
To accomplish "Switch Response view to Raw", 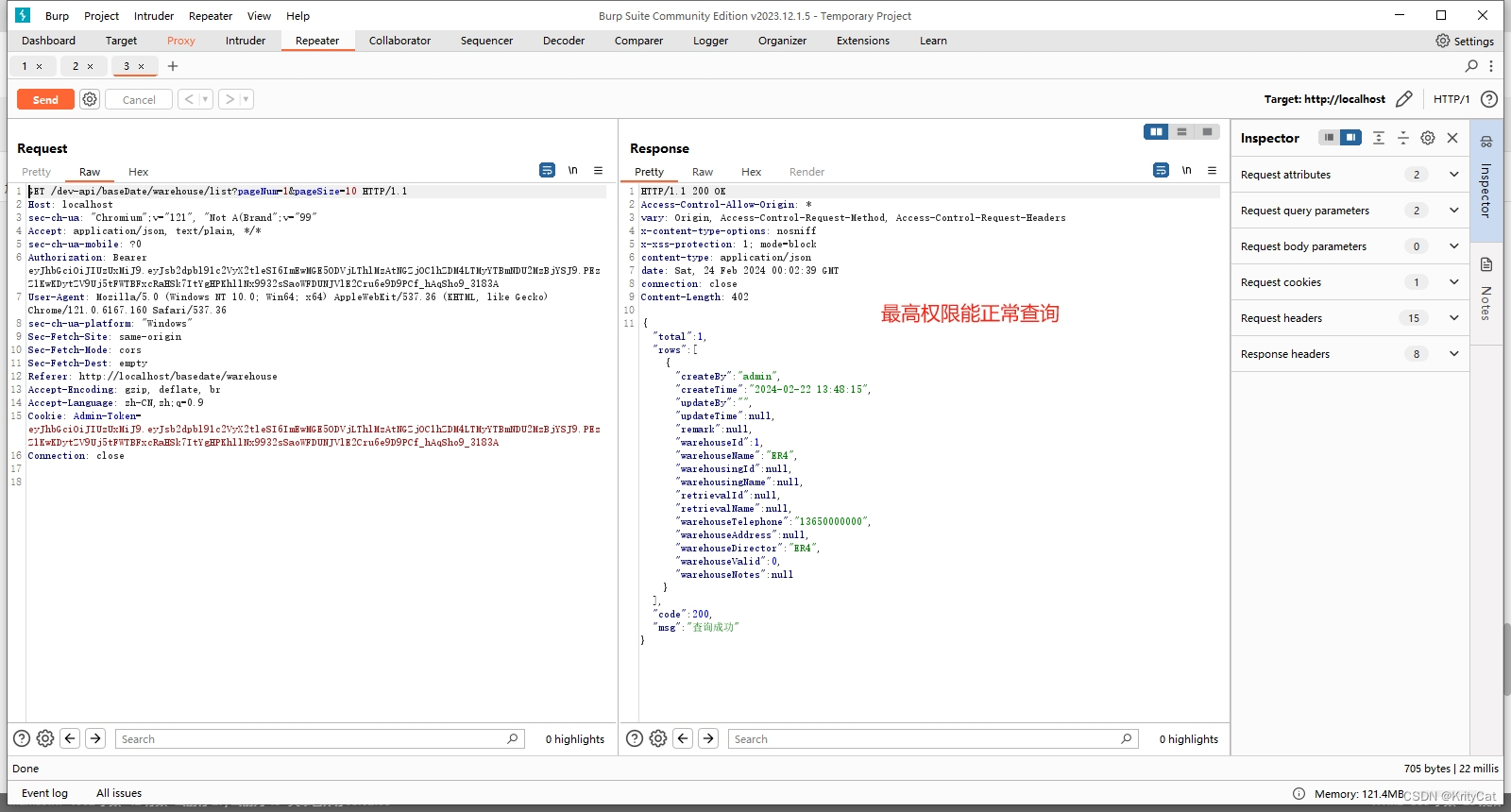I will (x=702, y=172).
